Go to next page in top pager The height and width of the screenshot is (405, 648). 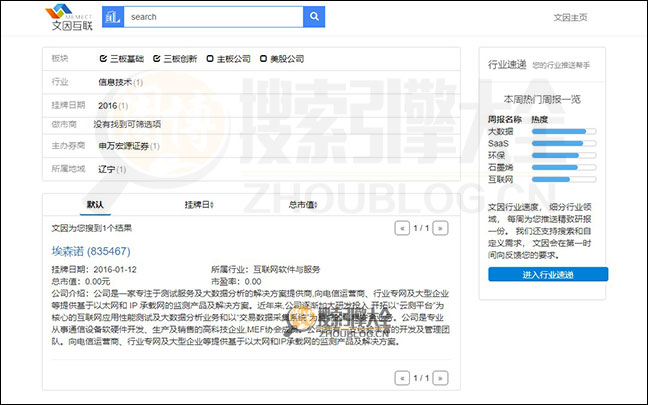[441, 228]
